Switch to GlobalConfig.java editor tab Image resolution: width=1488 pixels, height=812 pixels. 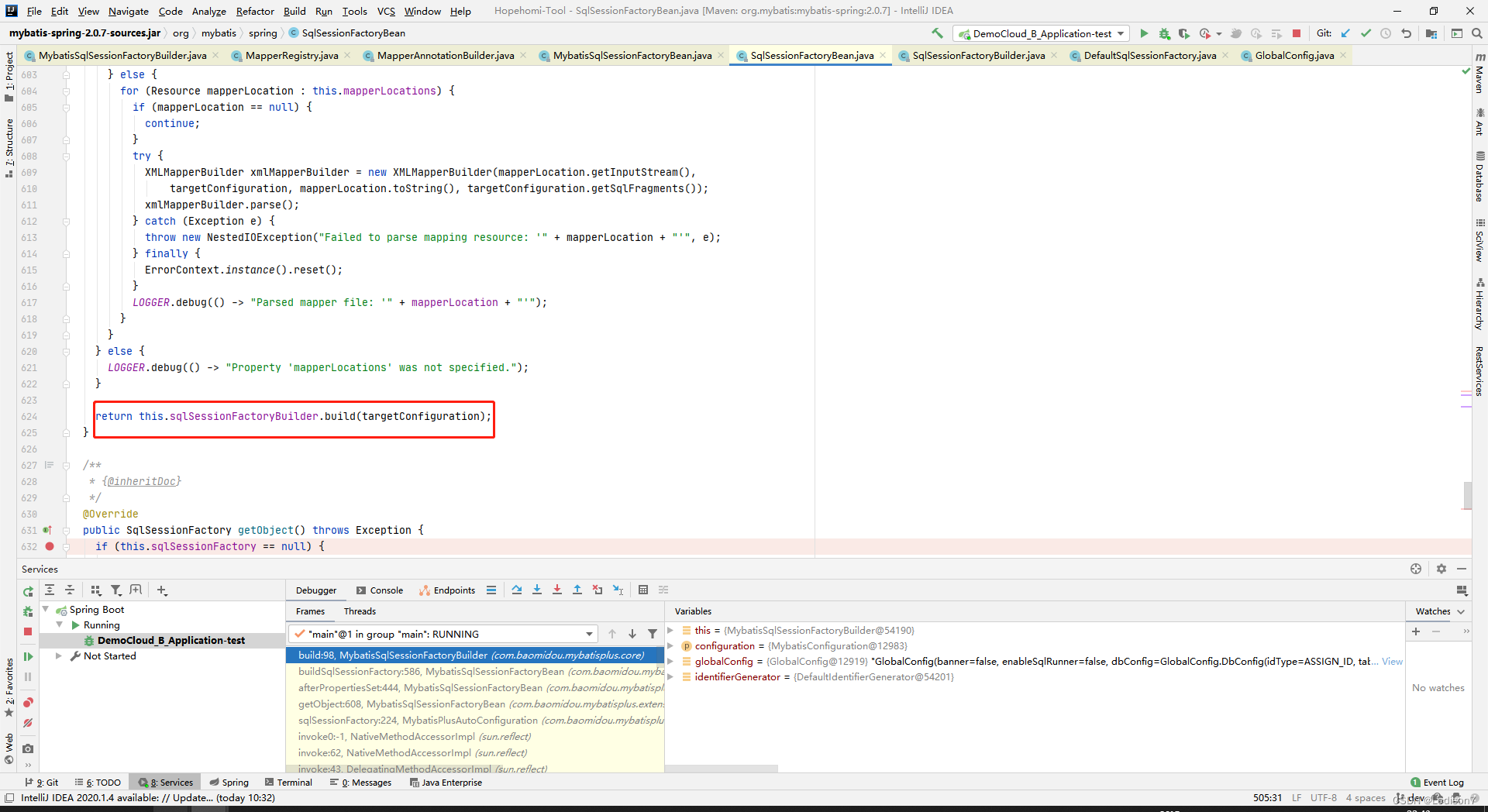click(x=1294, y=55)
